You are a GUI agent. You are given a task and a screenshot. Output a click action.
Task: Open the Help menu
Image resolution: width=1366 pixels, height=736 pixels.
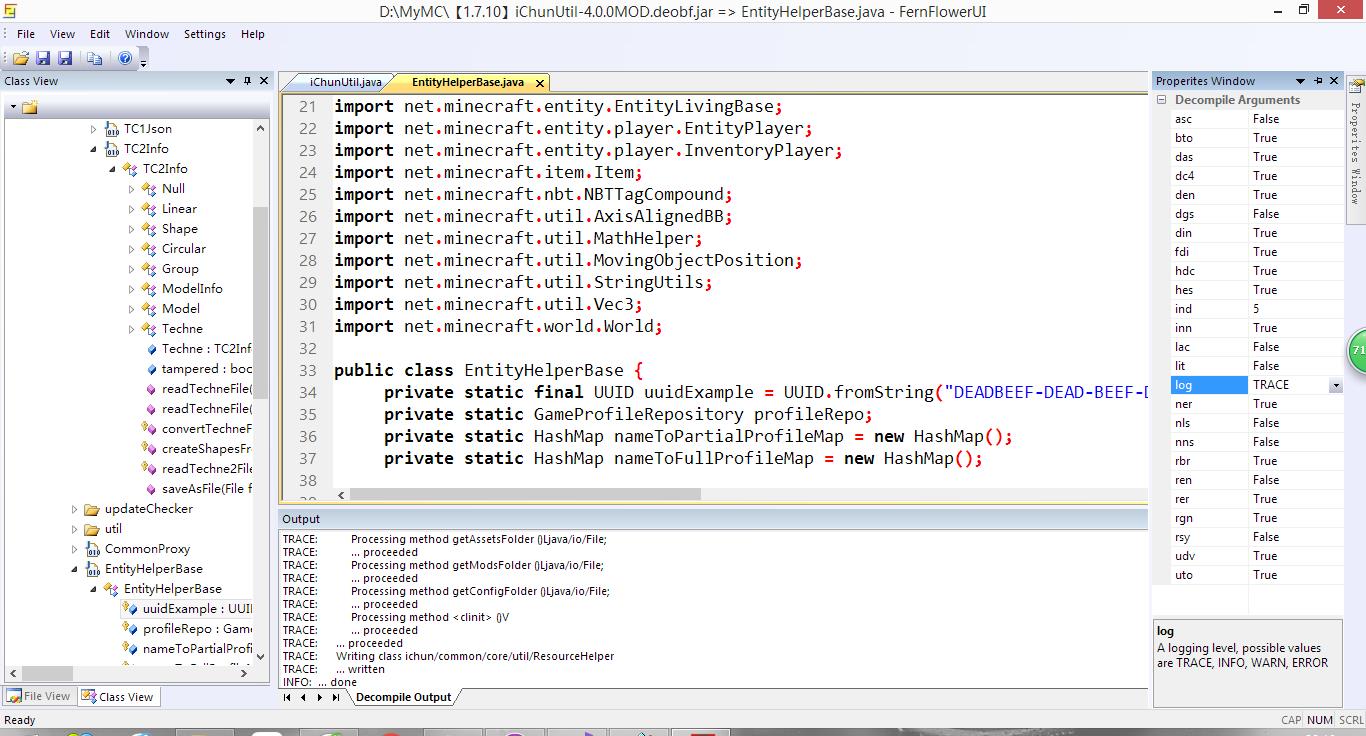pyautogui.click(x=253, y=34)
